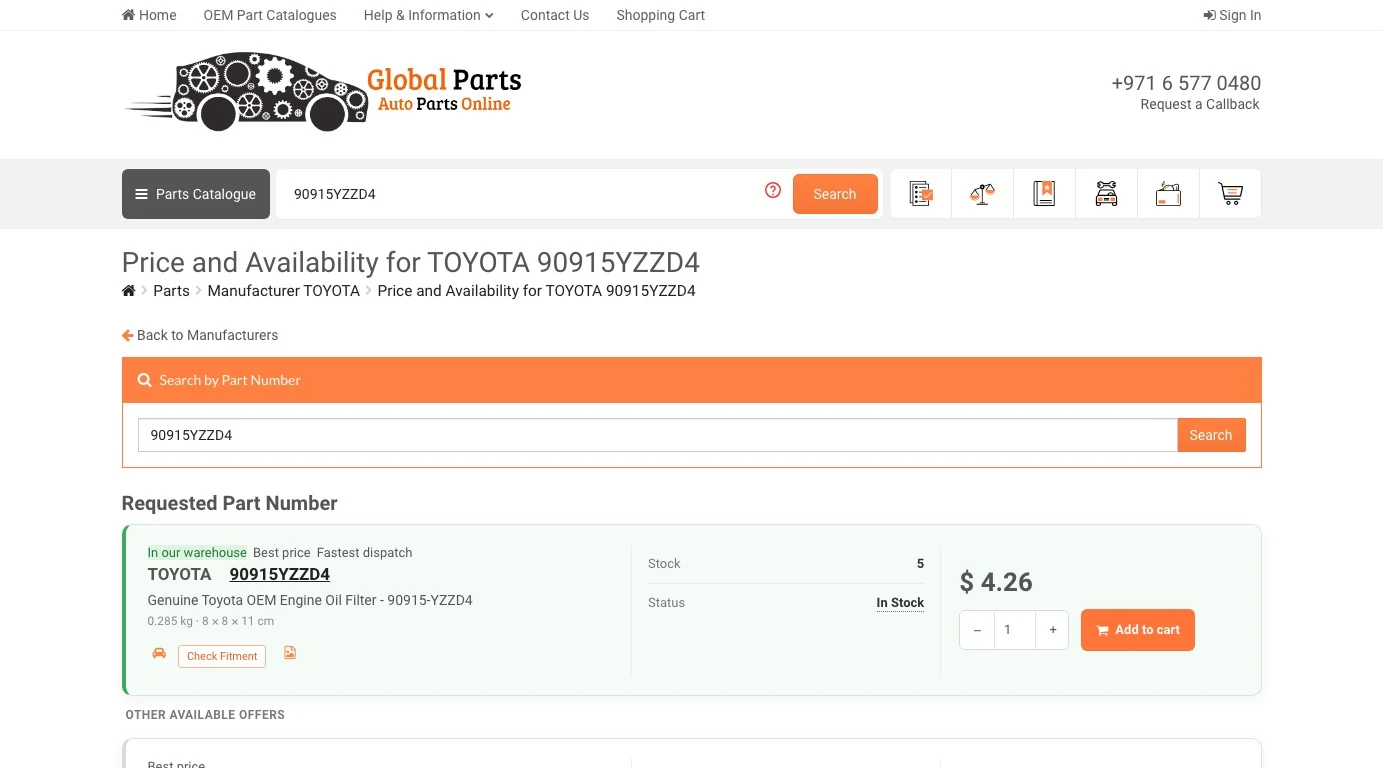Screen dimensions: 1383x768
Task: Increase quantity with plus button
Action: 1052,630
